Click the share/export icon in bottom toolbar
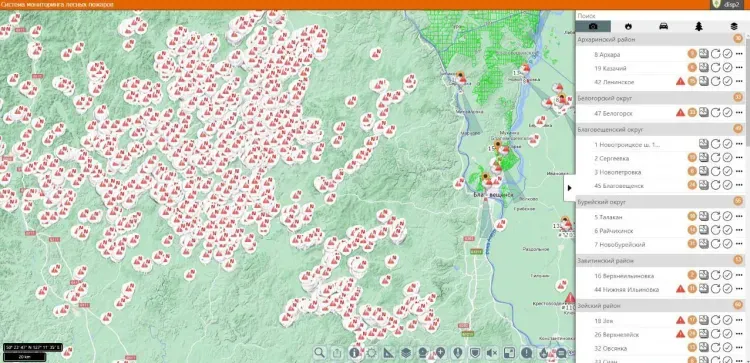 click(x=337, y=353)
